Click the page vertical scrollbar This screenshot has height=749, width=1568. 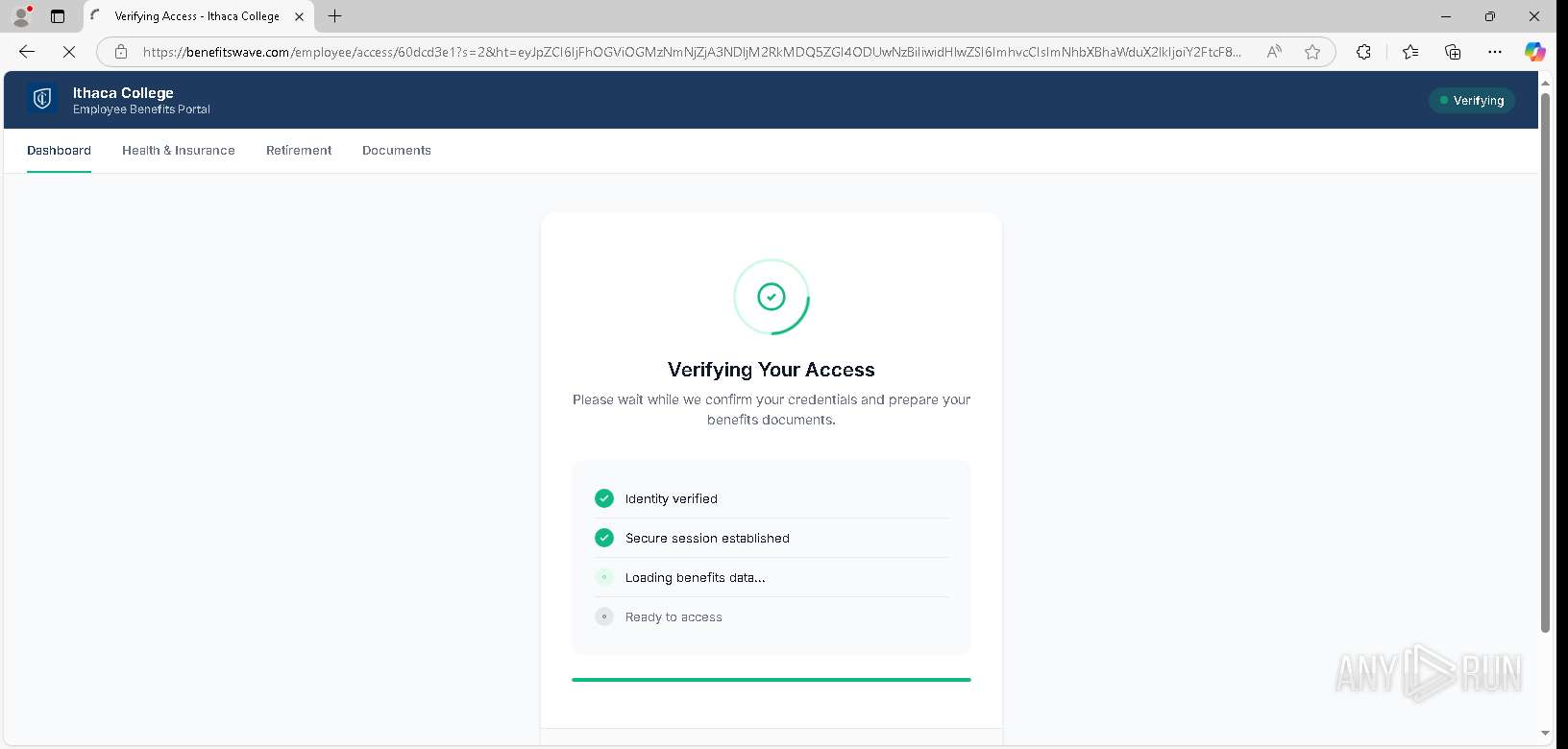click(x=1545, y=363)
